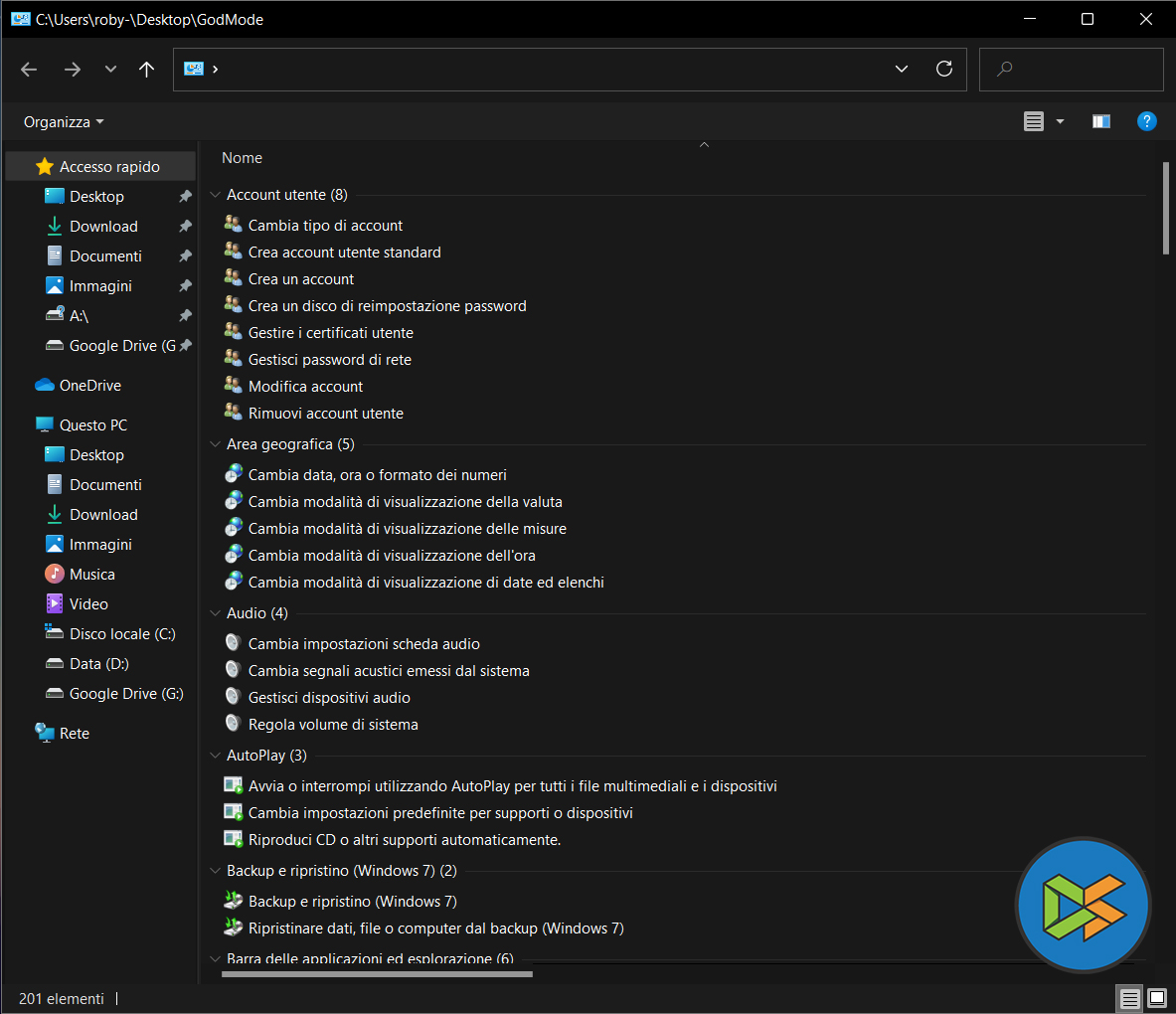Image resolution: width=1176 pixels, height=1014 pixels.
Task: Collapse the Audio group
Action: pyautogui.click(x=215, y=613)
